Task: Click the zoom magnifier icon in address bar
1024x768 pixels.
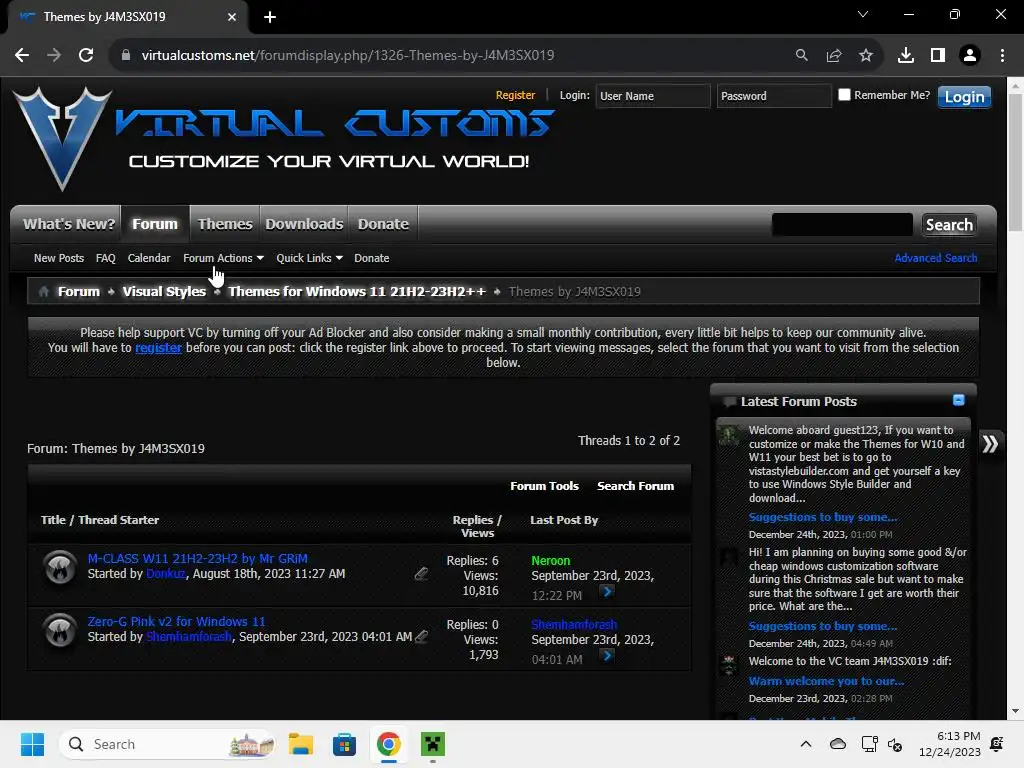Action: (x=801, y=56)
